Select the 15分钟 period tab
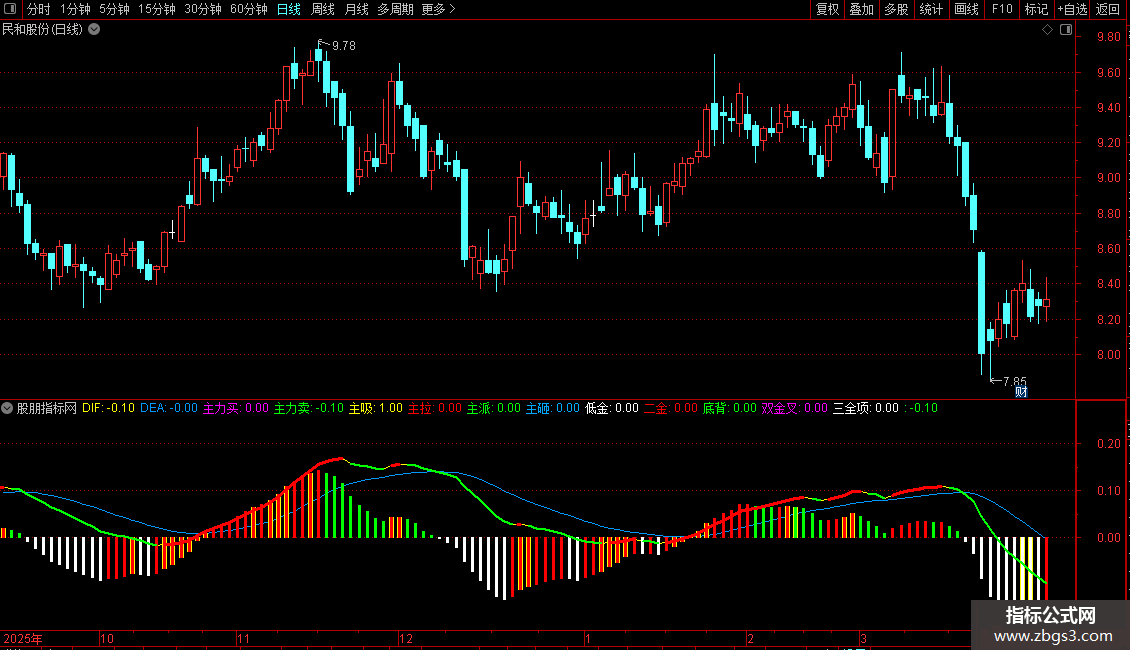Viewport: 1130px width, 650px height. click(157, 9)
